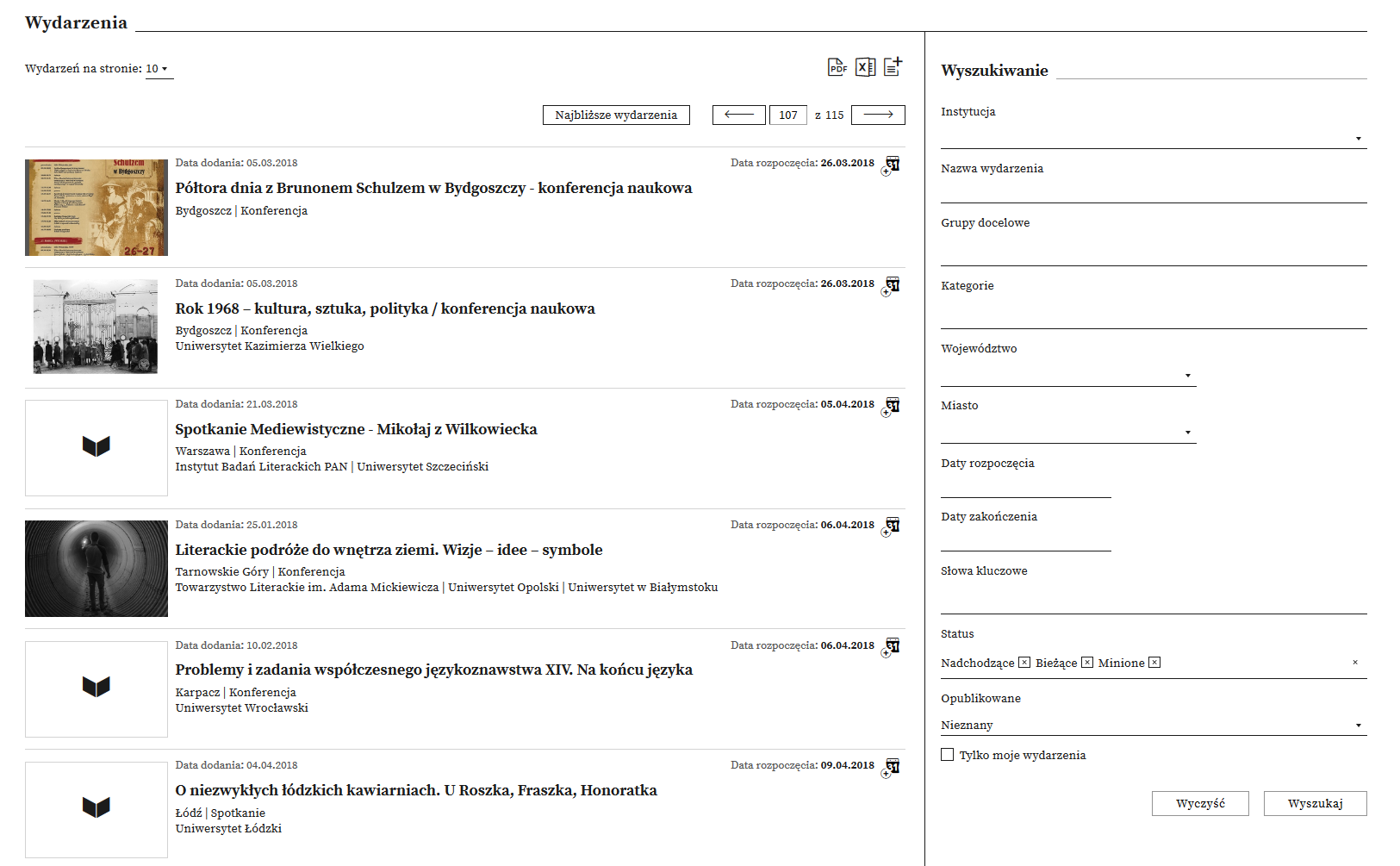The height and width of the screenshot is (866, 1400).
Task: Open the Literackie podróże tunnel thumbnail
Action: click(x=96, y=569)
